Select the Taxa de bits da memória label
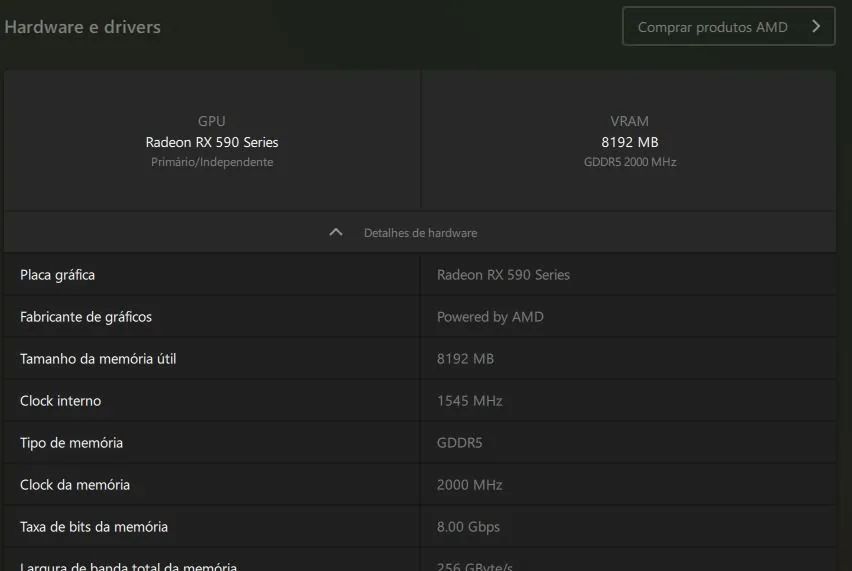 click(x=94, y=527)
